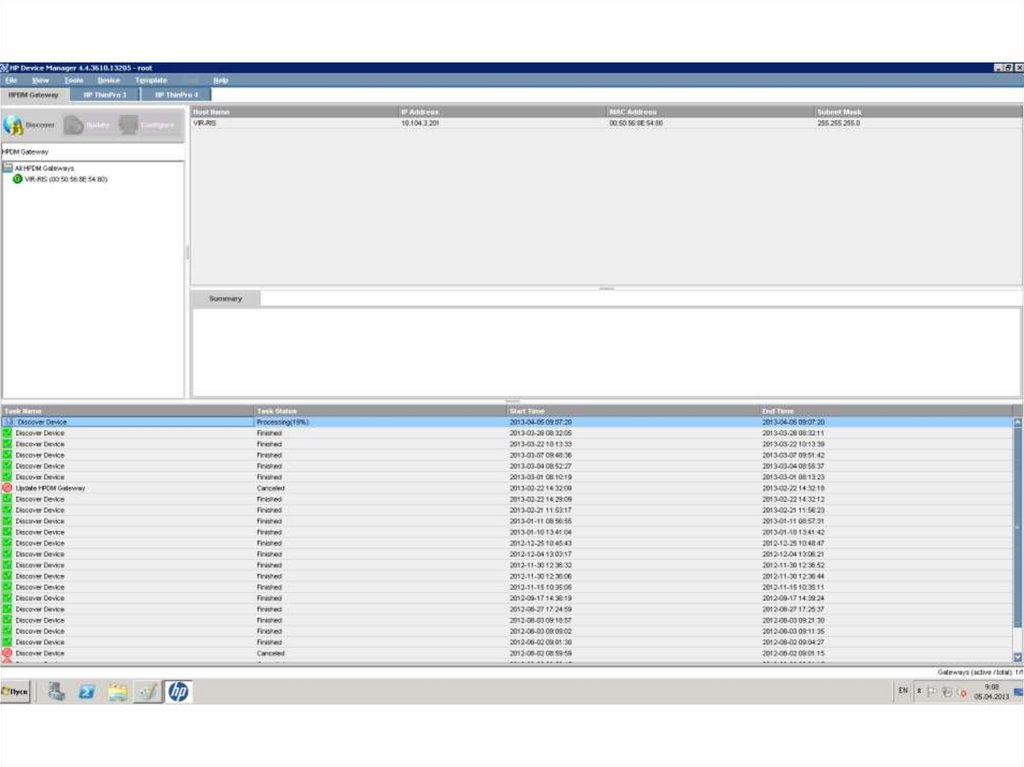This screenshot has height=767, width=1024.
Task: Click the Discover gateway toolbar icon
Action: 12,125
